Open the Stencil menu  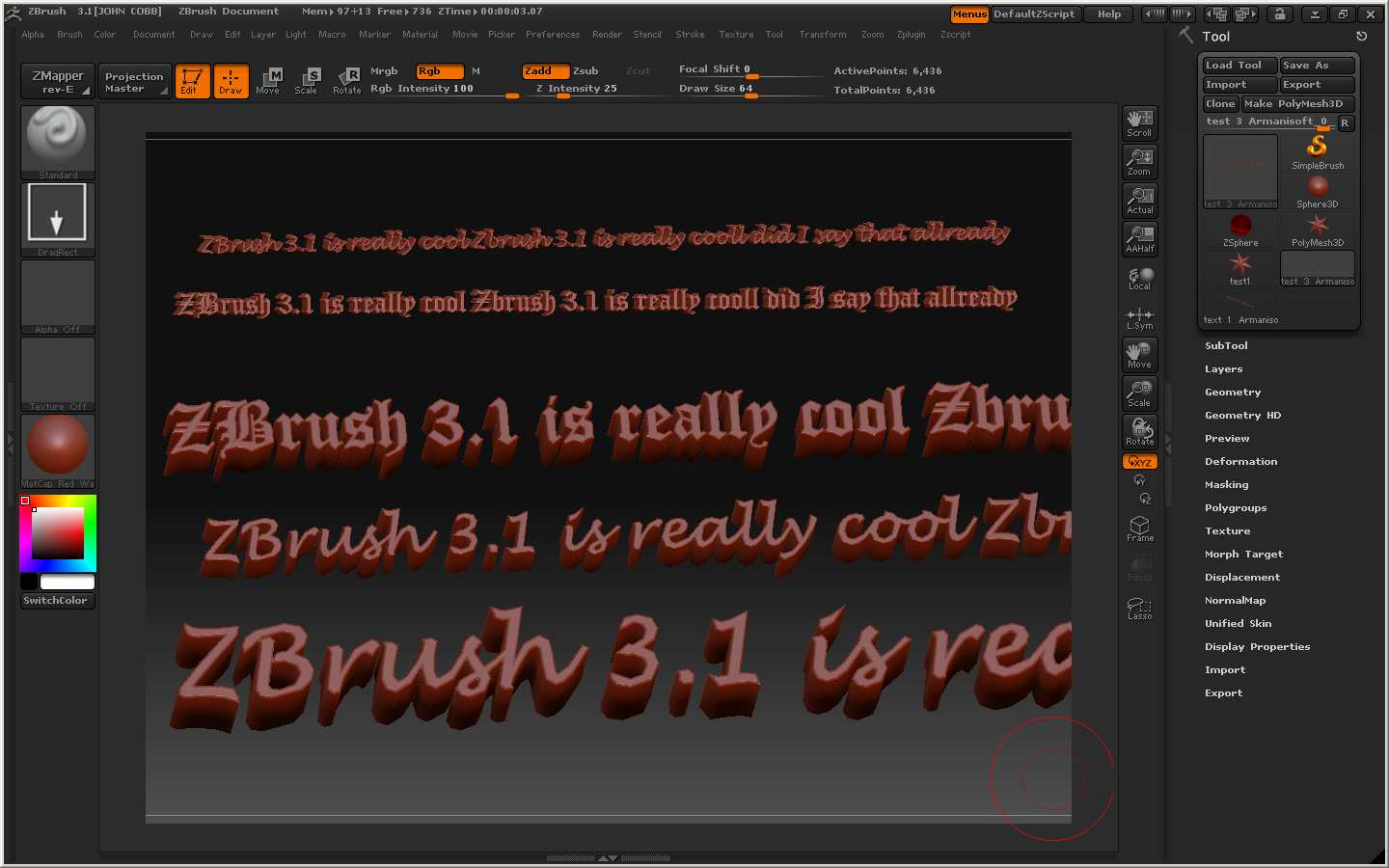647,35
